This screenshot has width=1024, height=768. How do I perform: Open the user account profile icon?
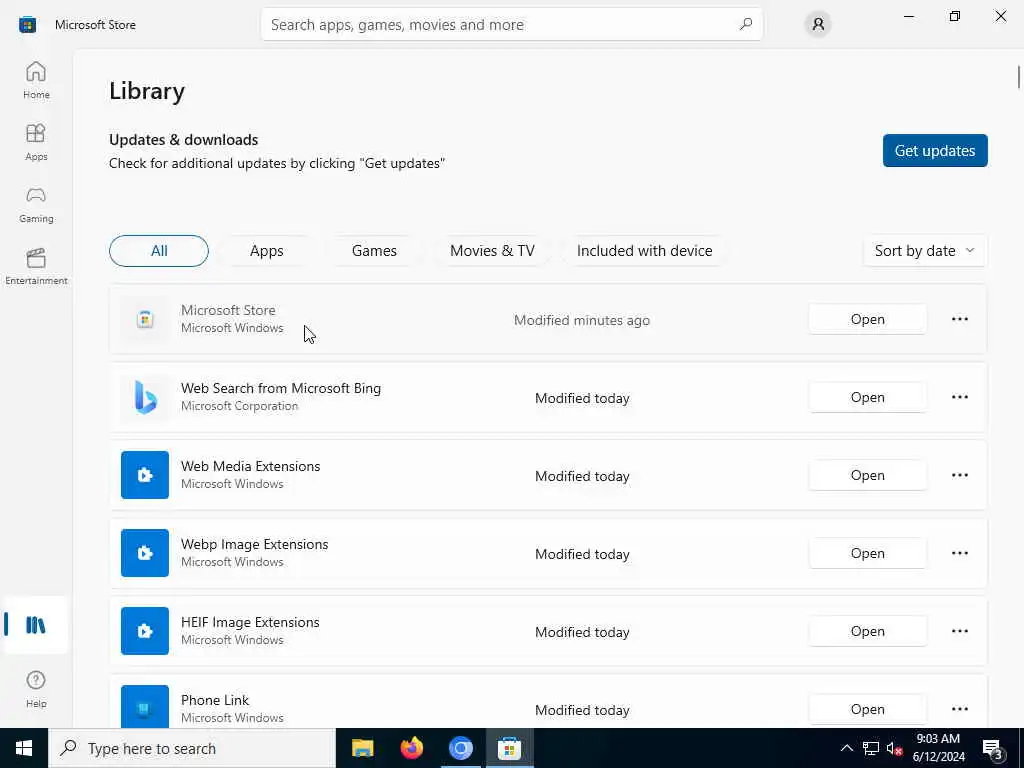click(818, 24)
